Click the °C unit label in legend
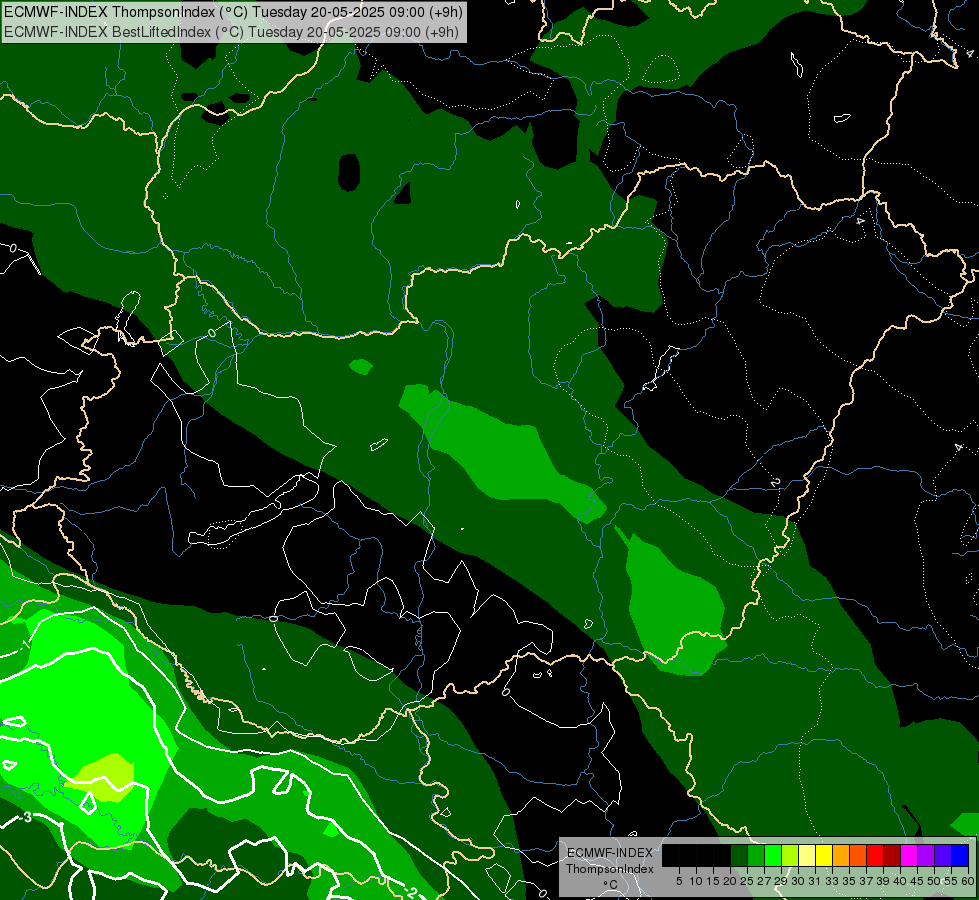This screenshot has width=979, height=900. point(611,884)
